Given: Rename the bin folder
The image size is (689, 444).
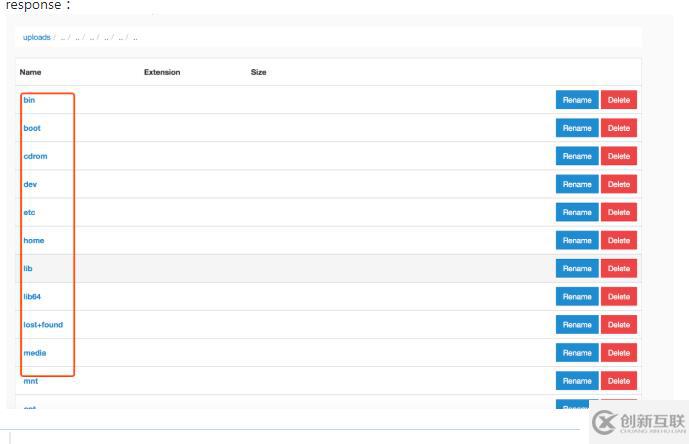Looking at the screenshot, I should click(x=577, y=100).
